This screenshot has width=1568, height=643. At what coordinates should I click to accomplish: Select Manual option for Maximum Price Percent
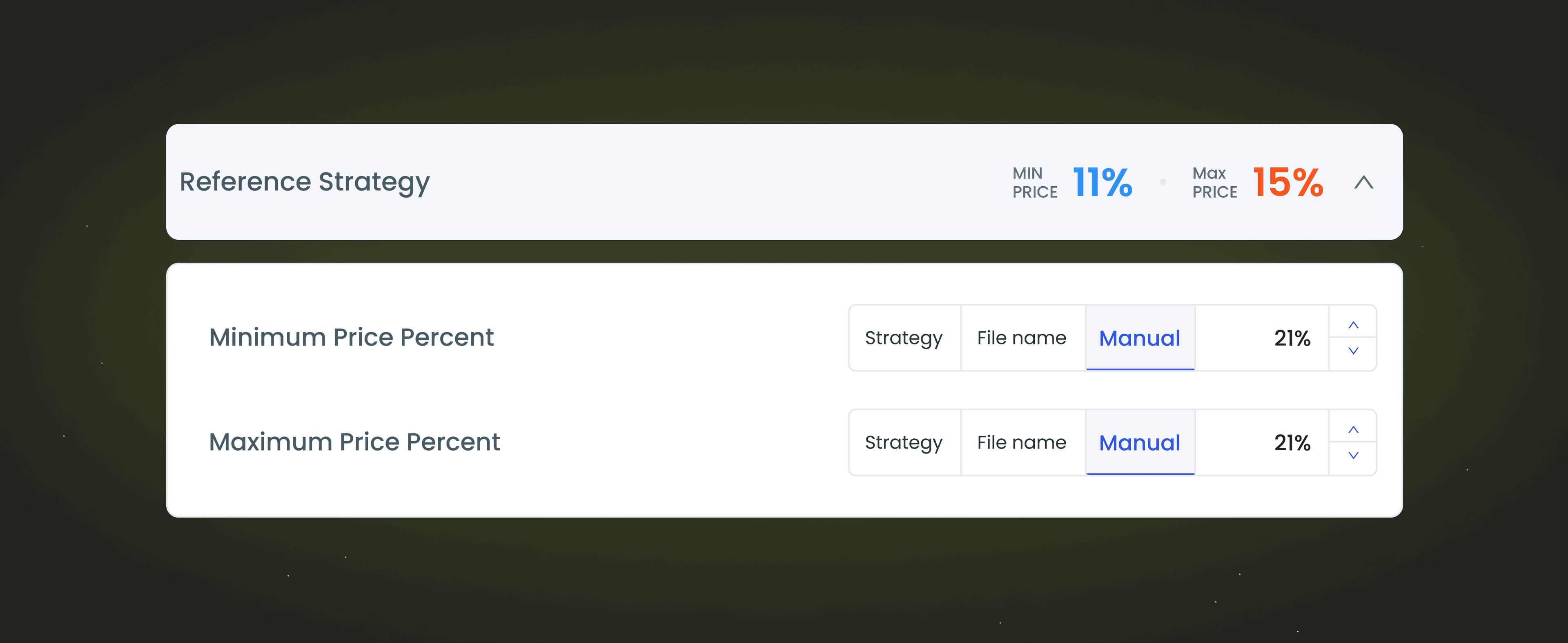click(x=1140, y=443)
